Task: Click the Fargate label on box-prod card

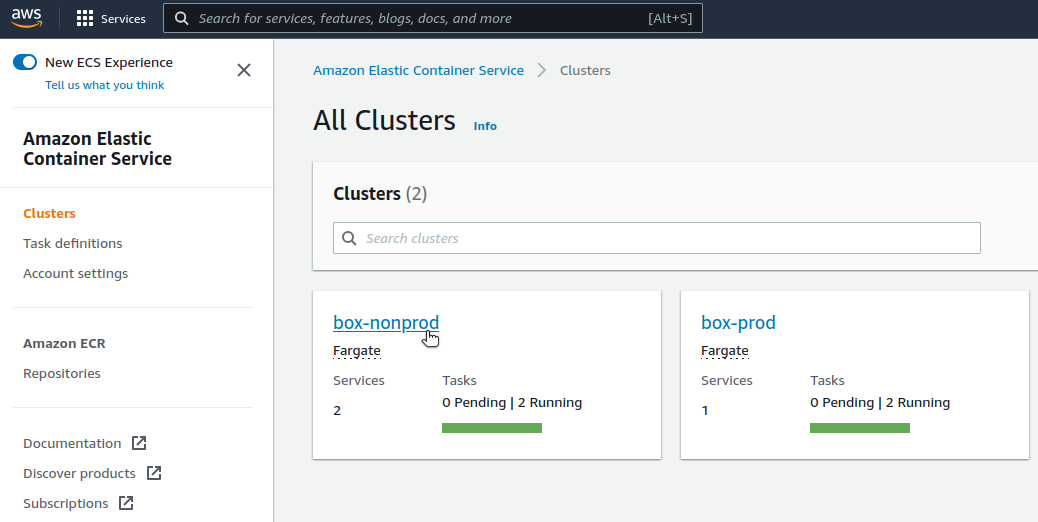Action: 725,351
